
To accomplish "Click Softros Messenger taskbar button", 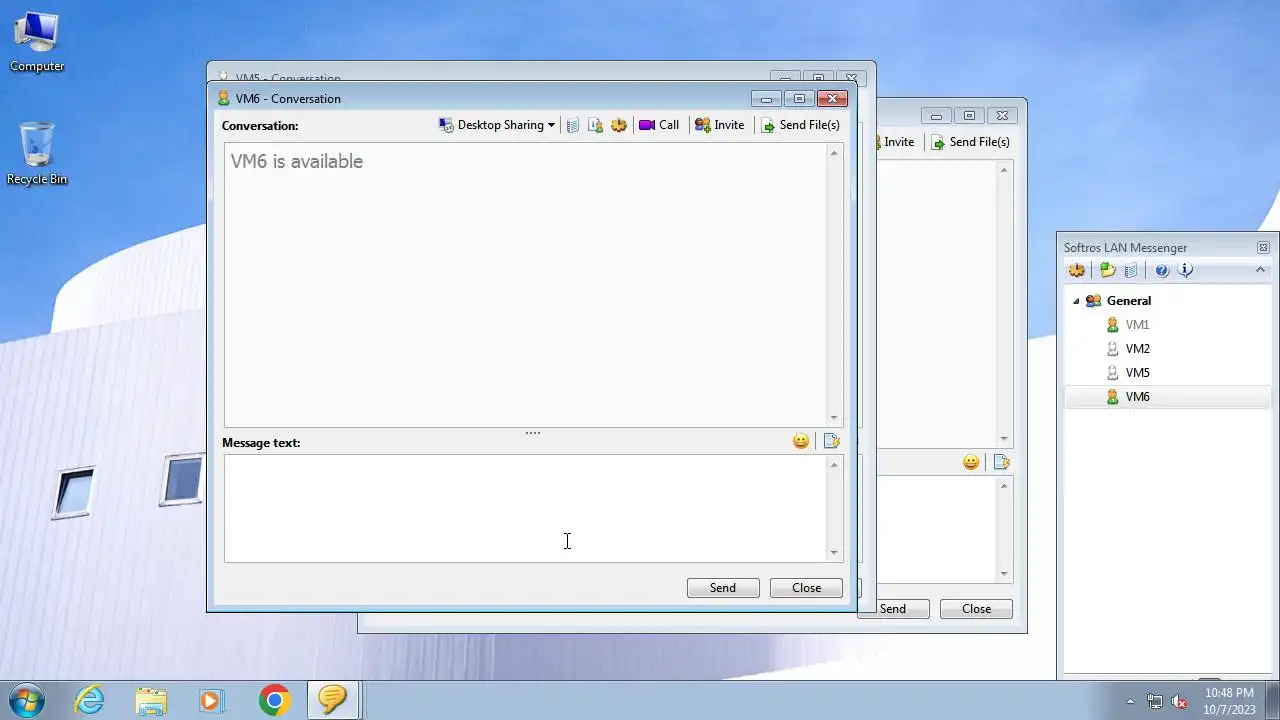I will [333, 700].
